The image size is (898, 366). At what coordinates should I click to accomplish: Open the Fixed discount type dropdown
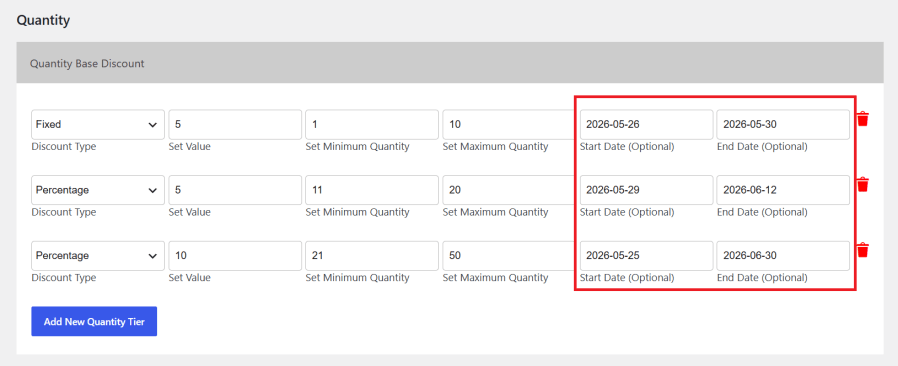tap(98, 124)
